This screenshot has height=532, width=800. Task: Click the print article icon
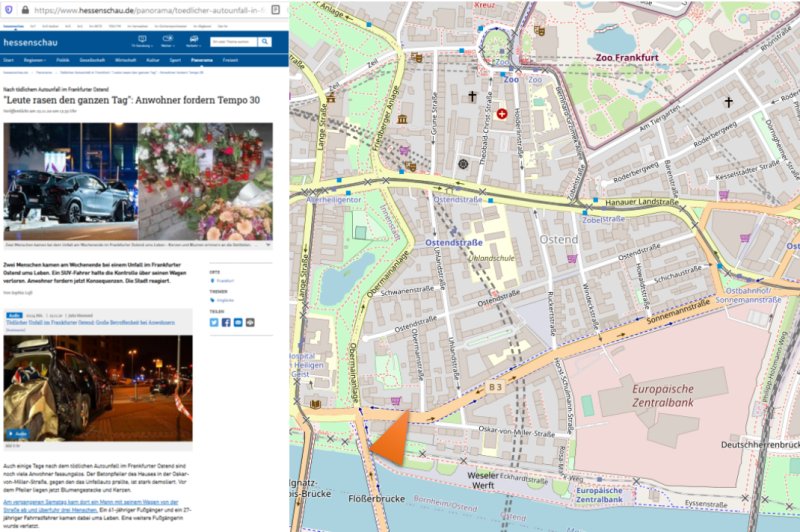pyautogui.click(x=250, y=322)
